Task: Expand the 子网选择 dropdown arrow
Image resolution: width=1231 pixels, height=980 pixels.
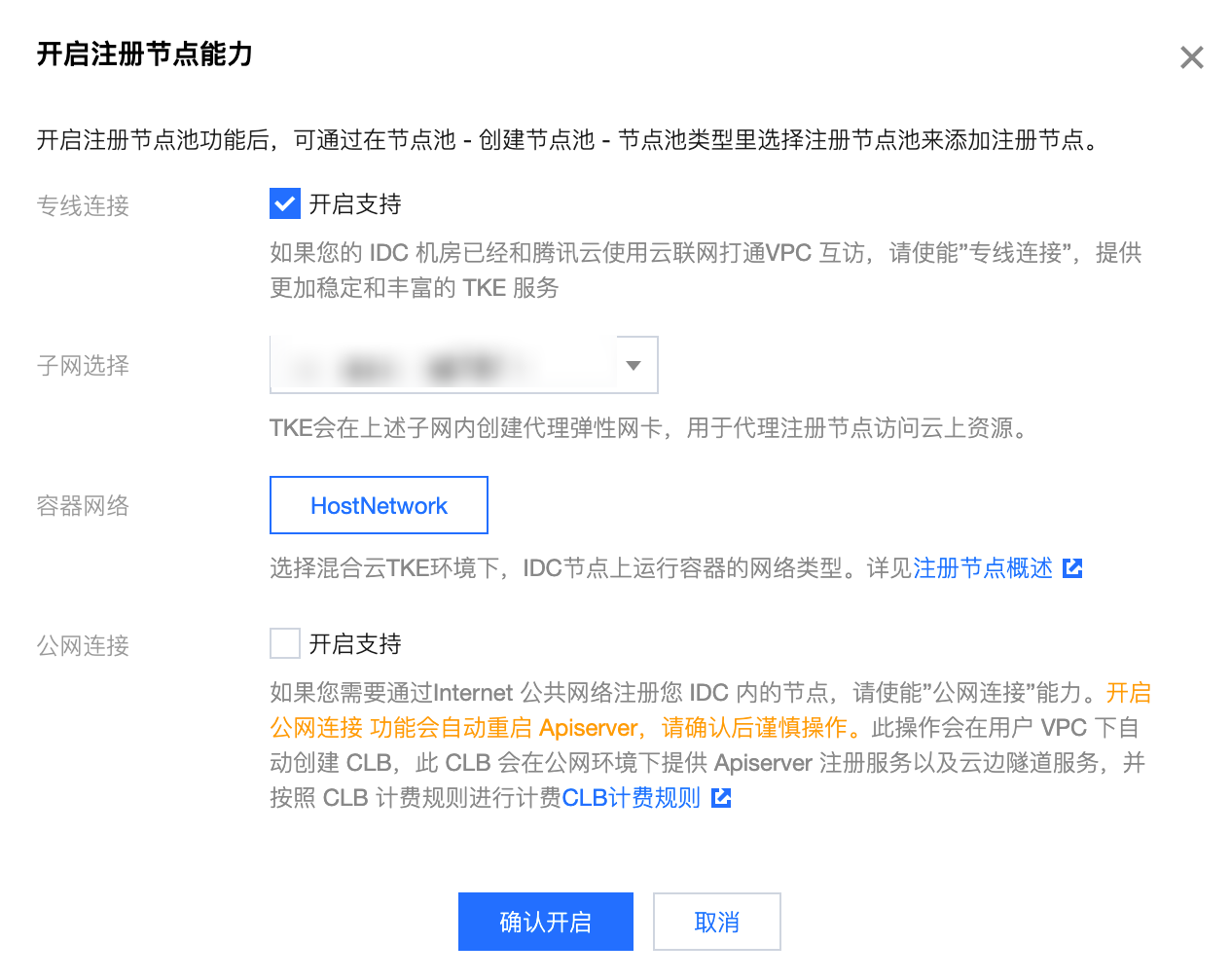Action: click(634, 366)
